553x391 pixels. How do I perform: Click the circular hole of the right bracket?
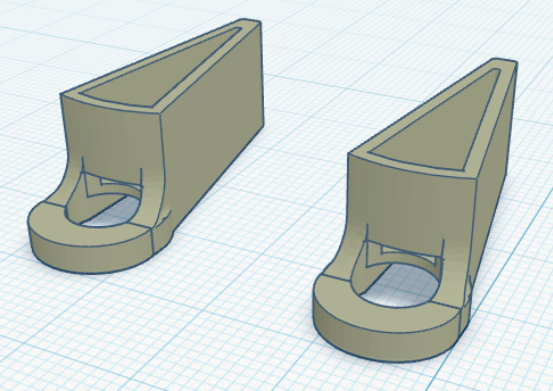pyautogui.click(x=400, y=285)
